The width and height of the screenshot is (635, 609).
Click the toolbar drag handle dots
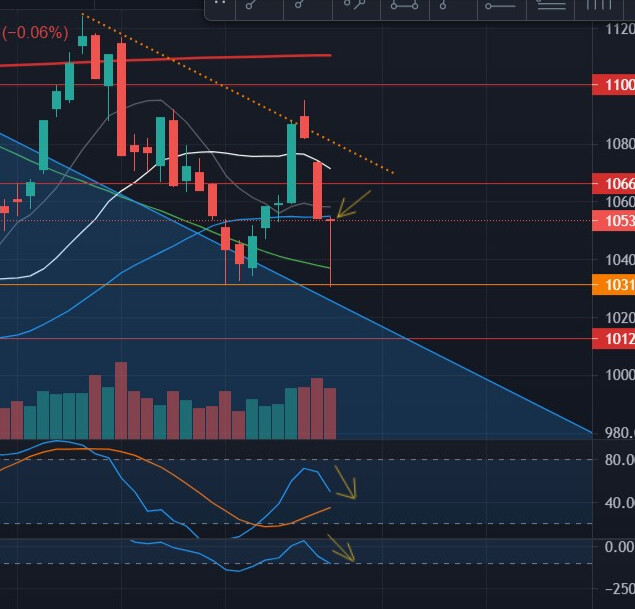pyautogui.click(x=221, y=6)
